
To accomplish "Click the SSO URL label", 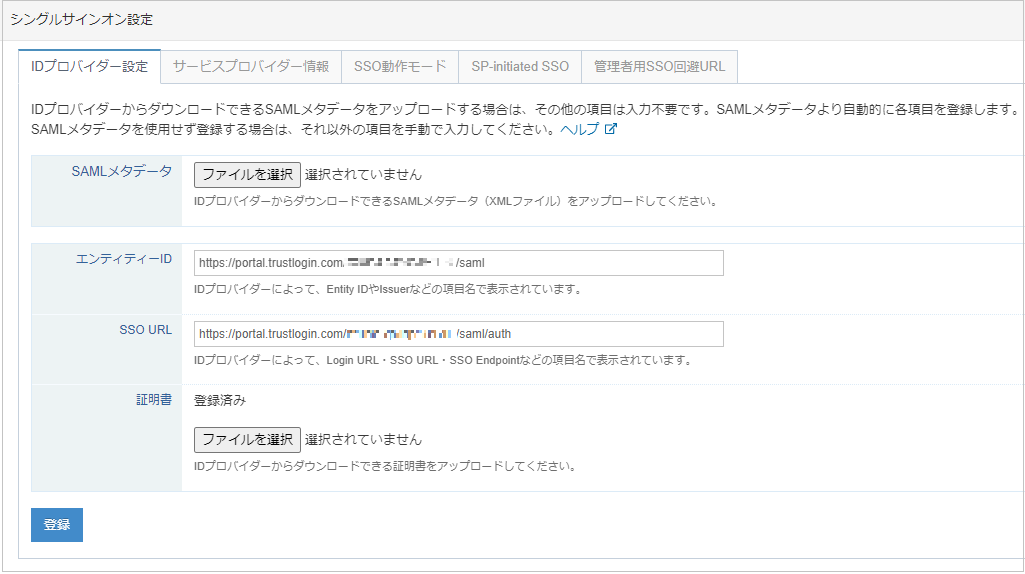I will point(146,329).
